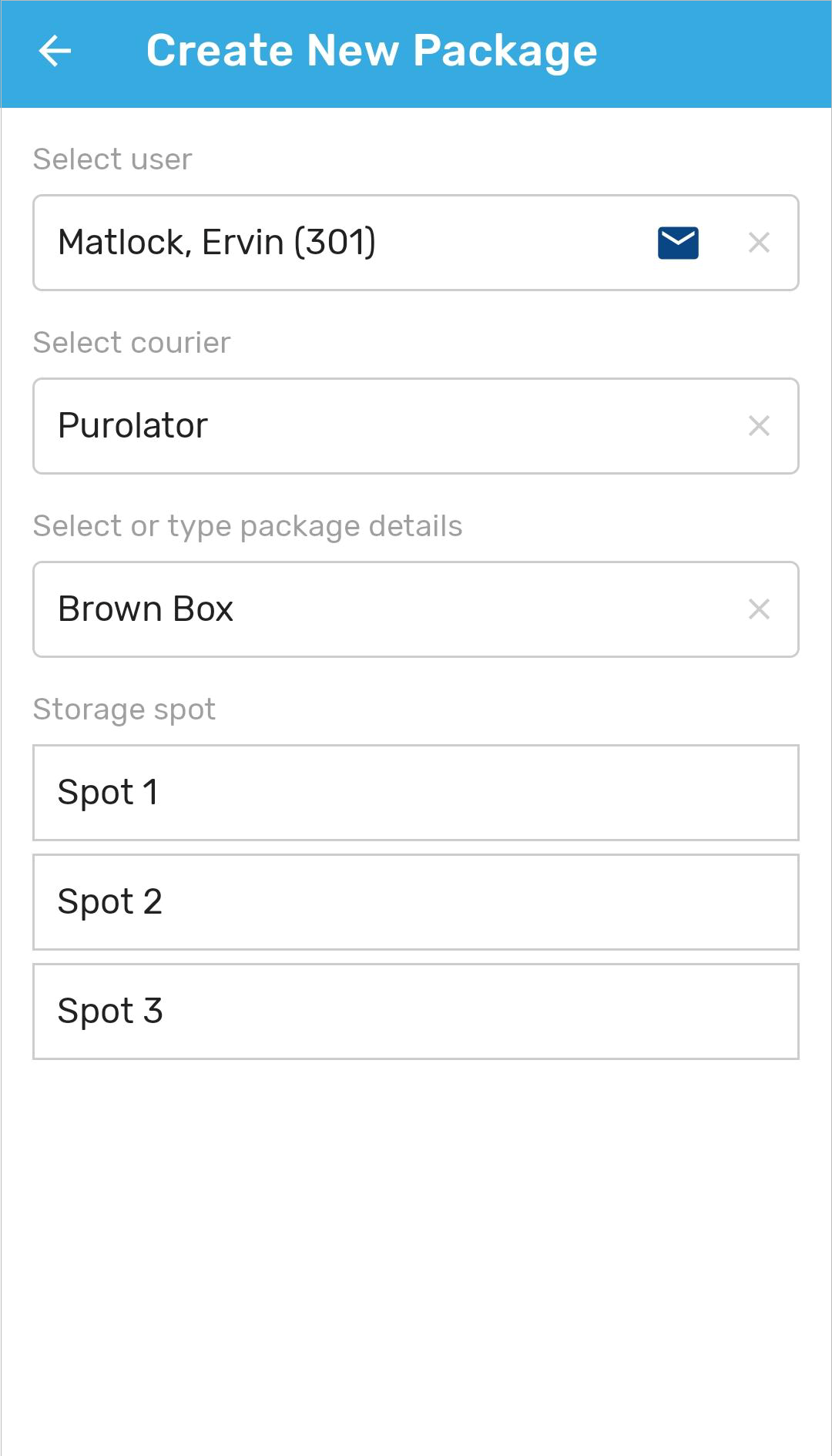832x1456 pixels.
Task: Choose Spot 3 storage spot
Action: (416, 1011)
